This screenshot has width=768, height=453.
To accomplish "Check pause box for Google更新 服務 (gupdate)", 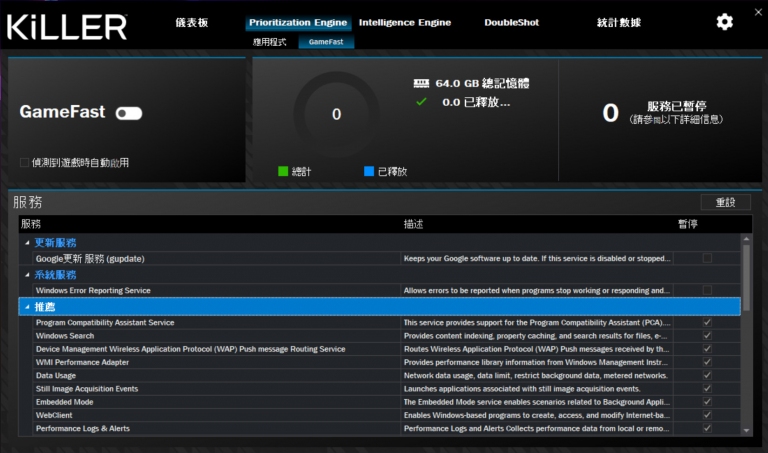I will (x=707, y=258).
